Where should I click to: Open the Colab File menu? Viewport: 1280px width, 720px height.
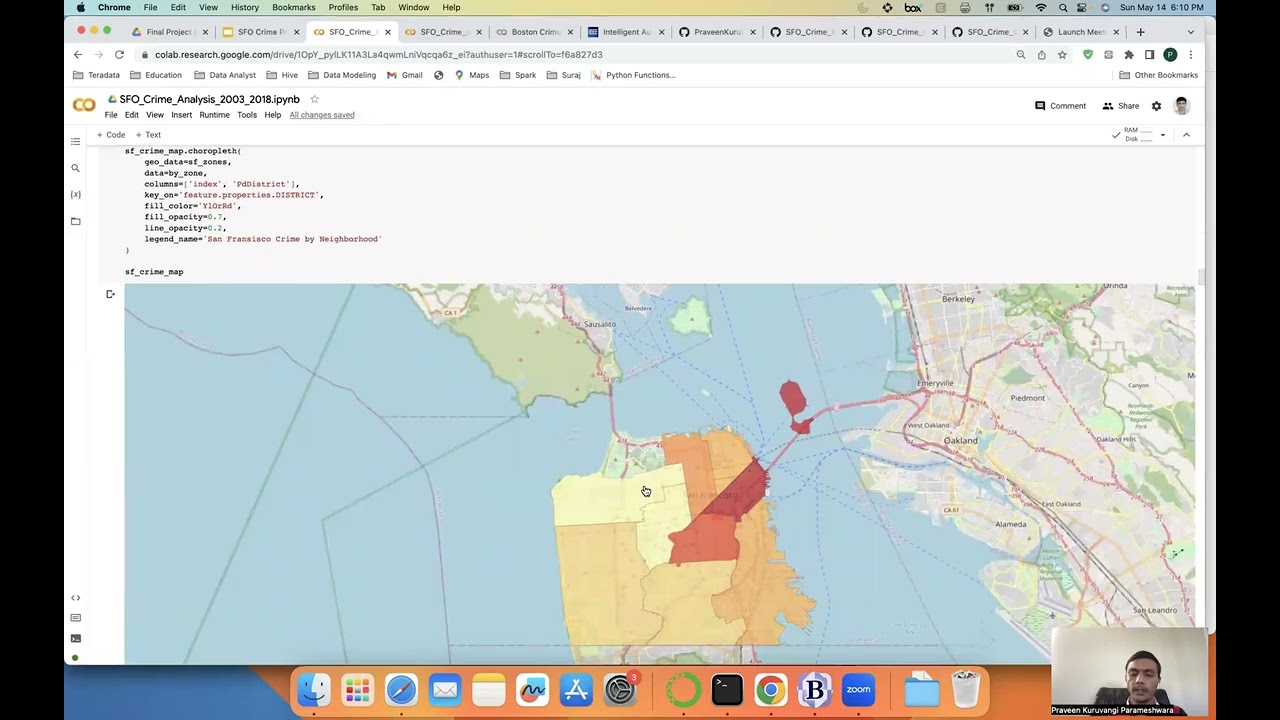click(111, 115)
